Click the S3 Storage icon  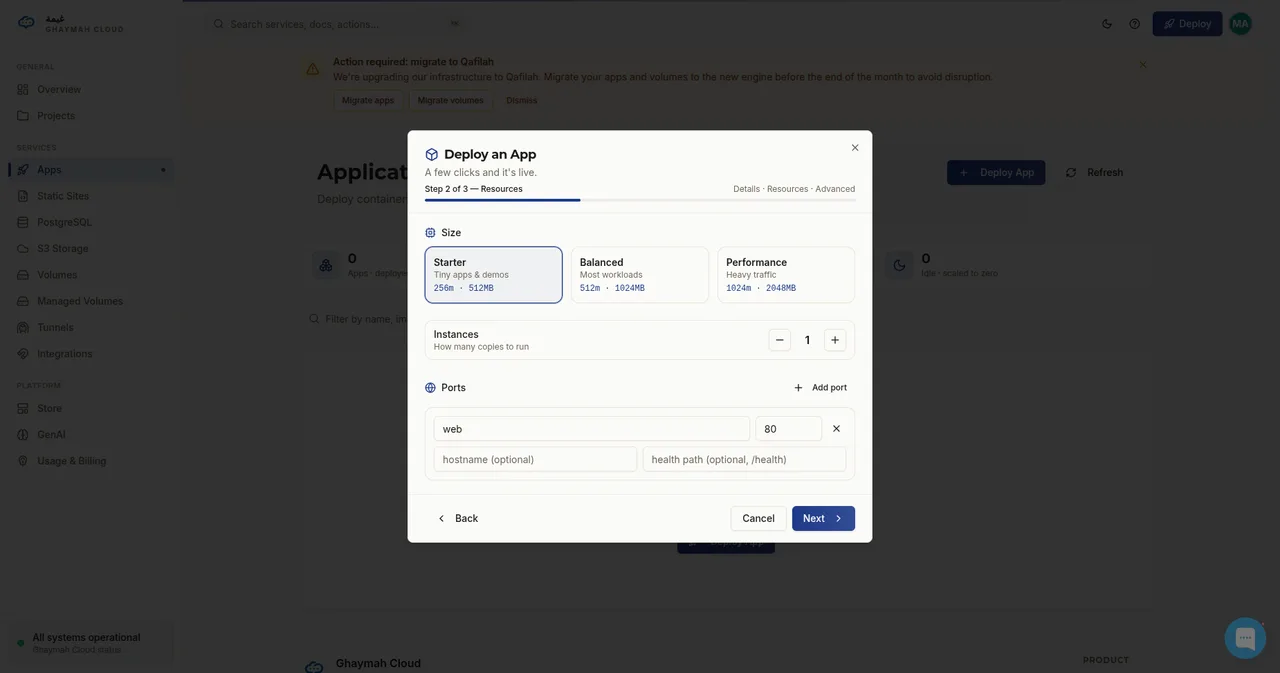point(23,249)
